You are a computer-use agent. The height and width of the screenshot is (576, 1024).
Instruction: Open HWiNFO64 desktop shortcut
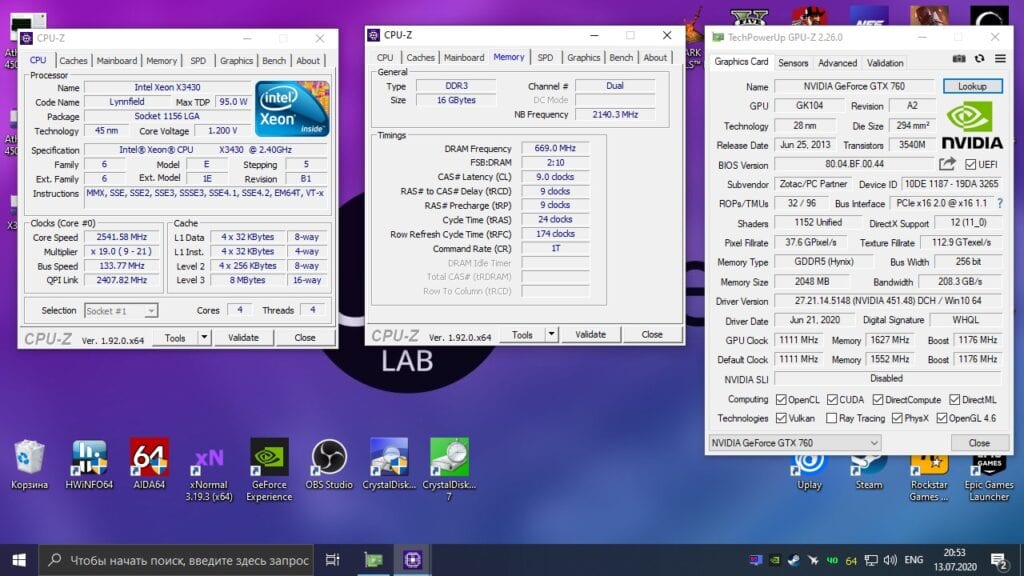coord(89,464)
